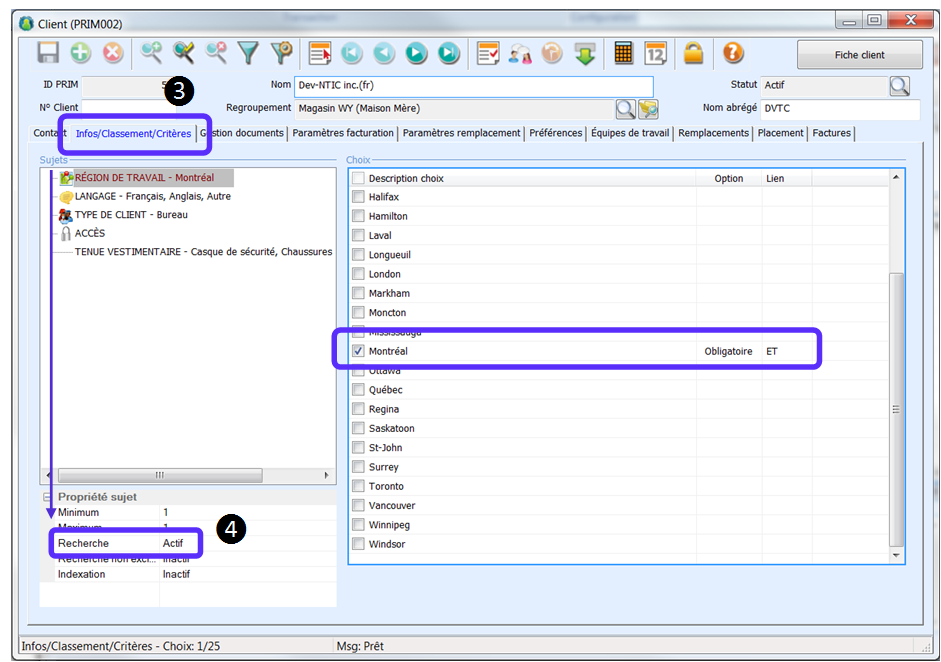Screen dimensions: 941x662
Task: Click the save floppy disk icon
Action: [x=48, y=54]
